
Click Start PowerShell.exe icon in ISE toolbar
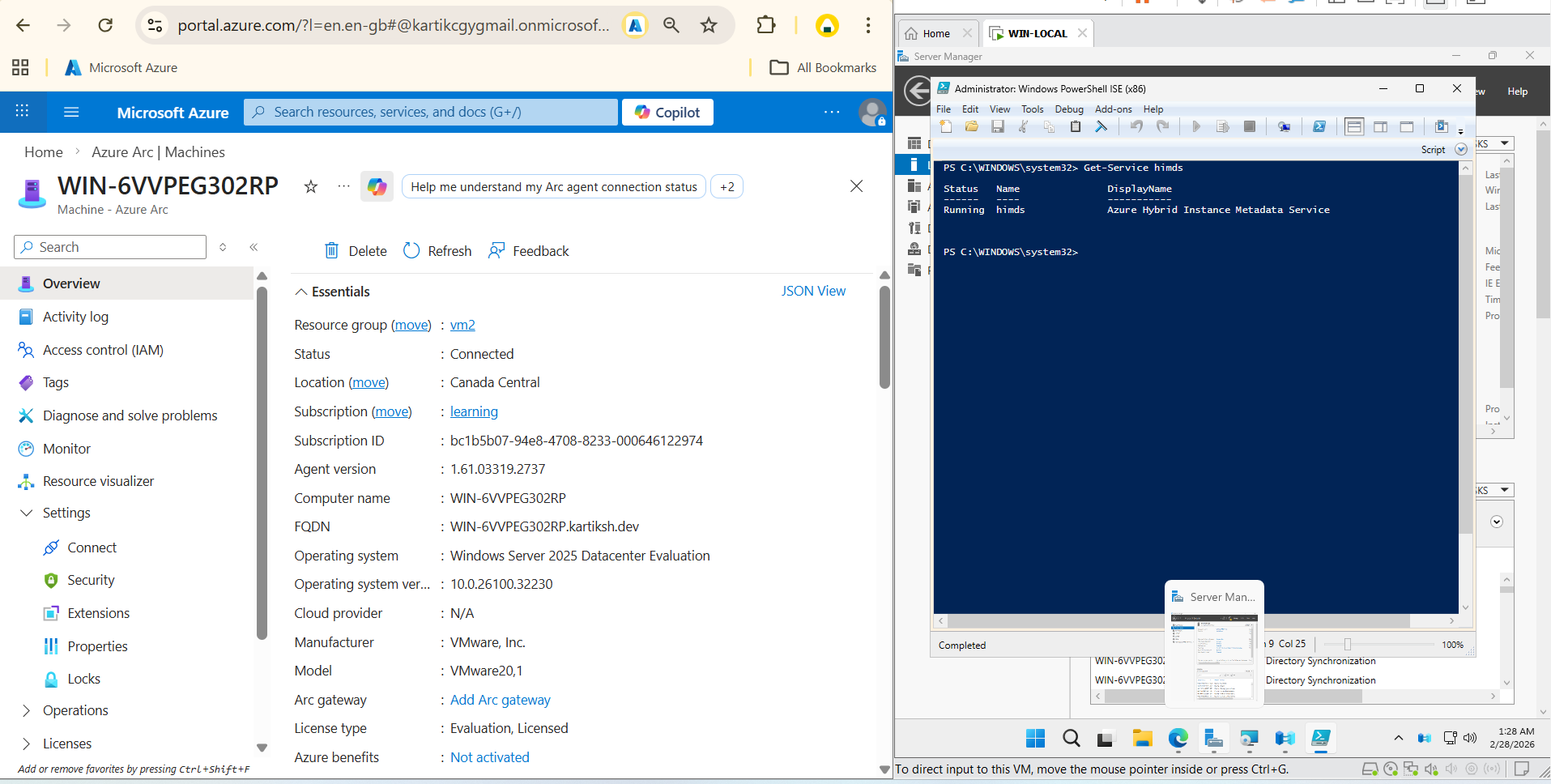pos(1319,126)
